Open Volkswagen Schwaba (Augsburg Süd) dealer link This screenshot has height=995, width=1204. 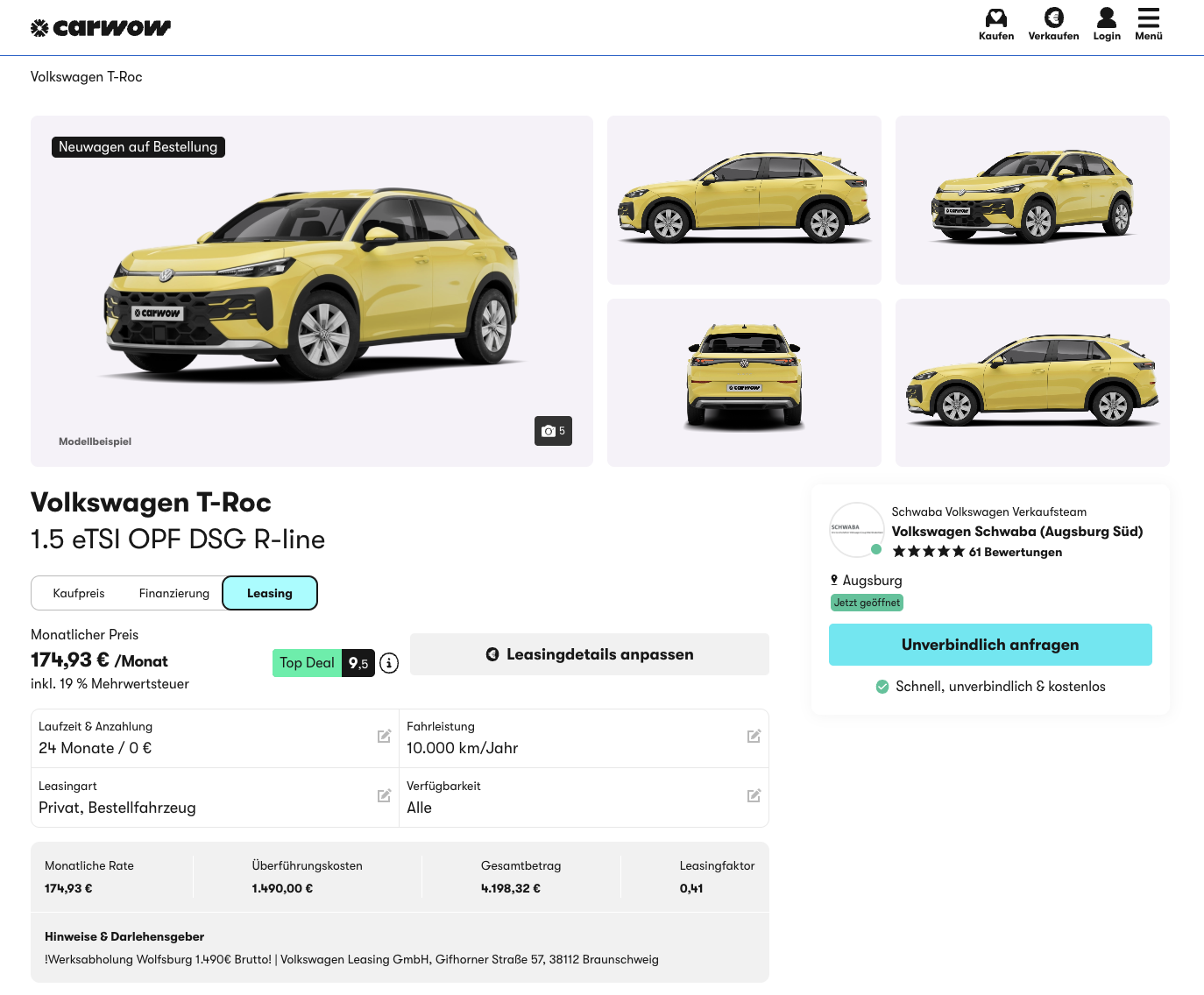(x=1017, y=532)
